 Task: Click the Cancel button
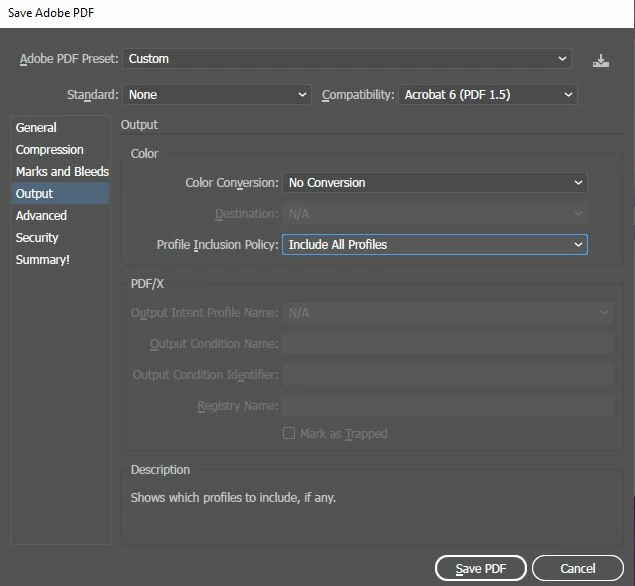click(577, 569)
